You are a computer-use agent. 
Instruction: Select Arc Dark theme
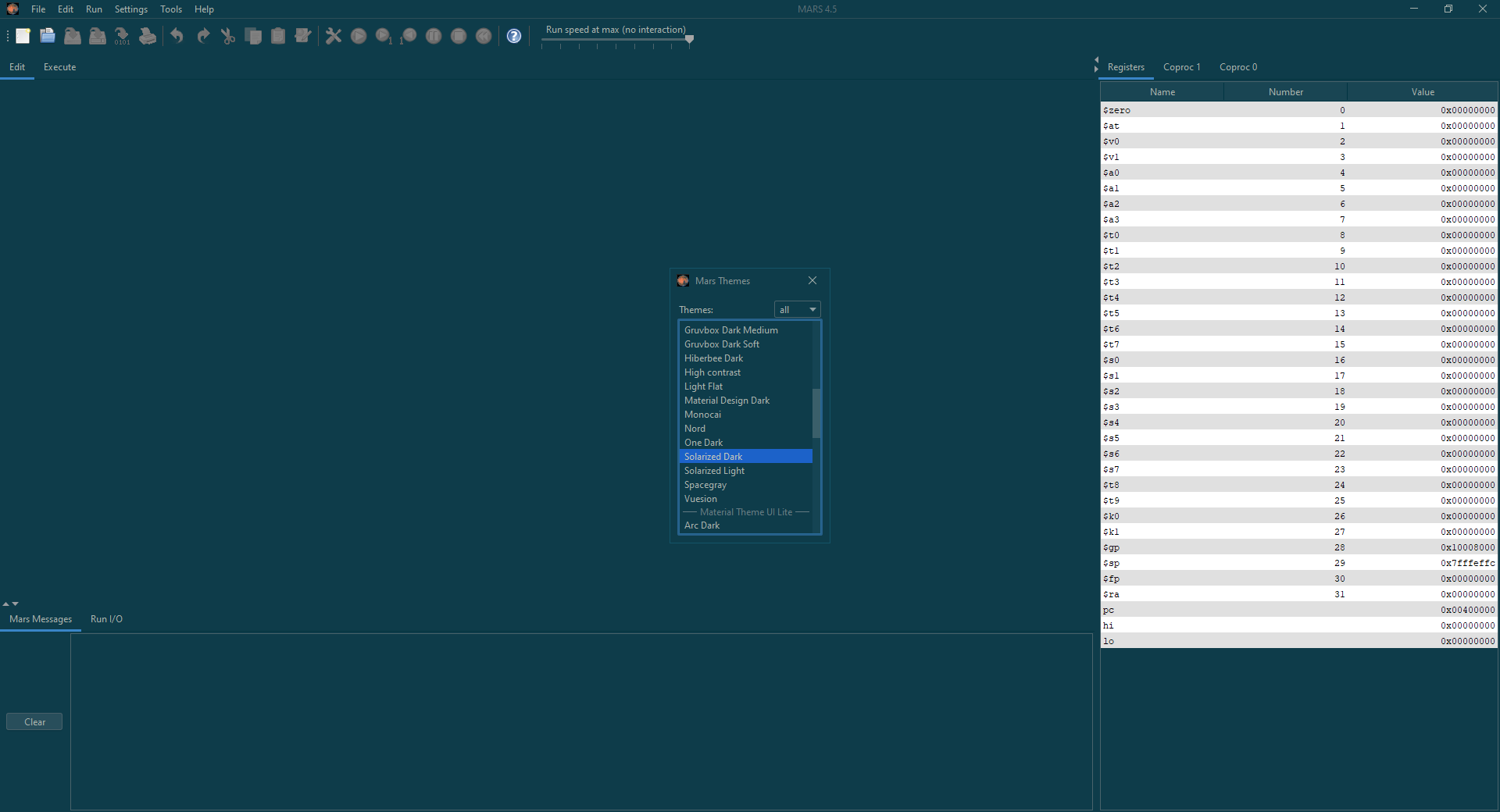[745, 525]
